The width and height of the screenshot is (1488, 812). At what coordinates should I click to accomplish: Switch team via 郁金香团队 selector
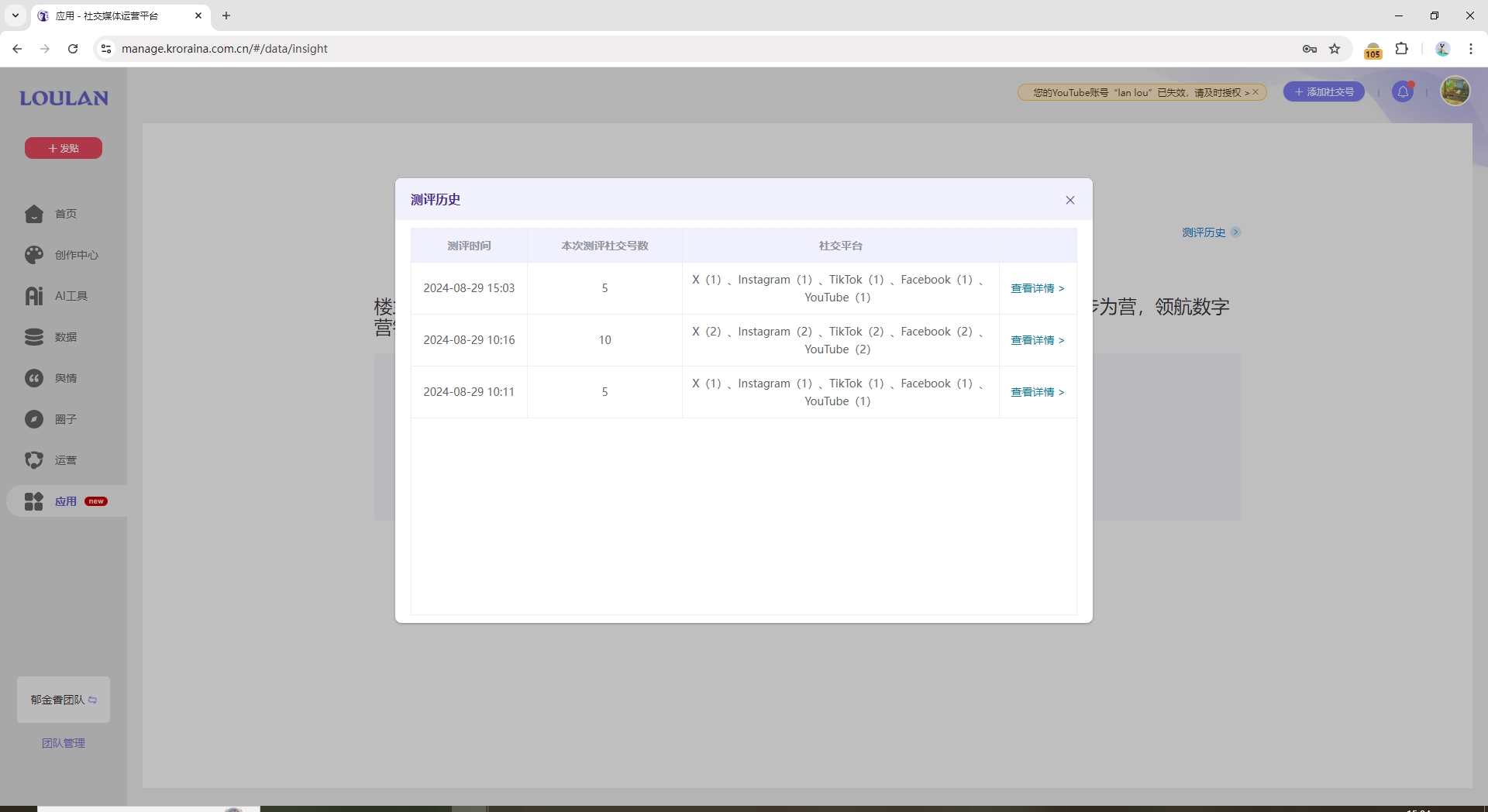click(x=64, y=700)
